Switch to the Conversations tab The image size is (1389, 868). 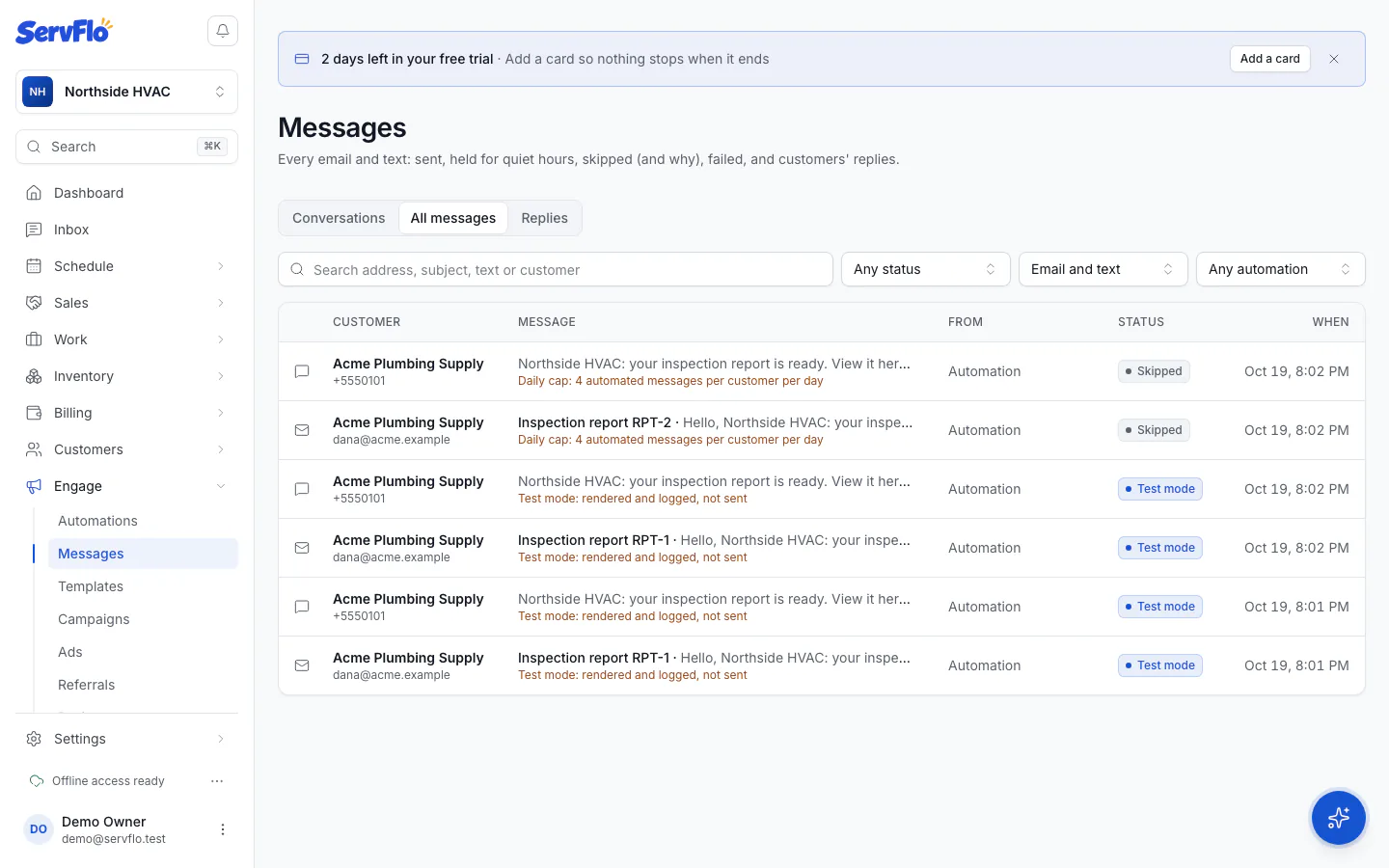click(339, 218)
